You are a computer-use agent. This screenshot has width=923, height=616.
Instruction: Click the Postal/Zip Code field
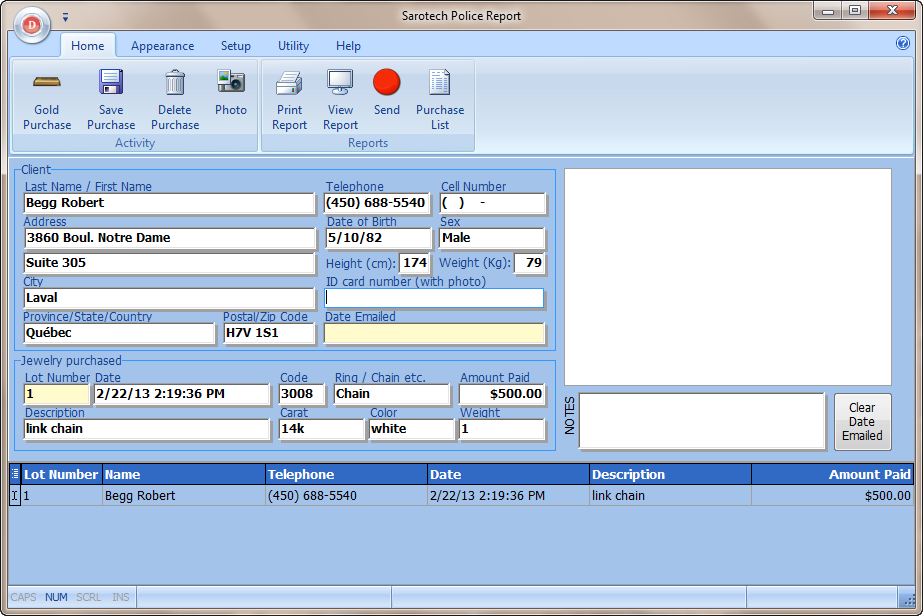[270, 333]
